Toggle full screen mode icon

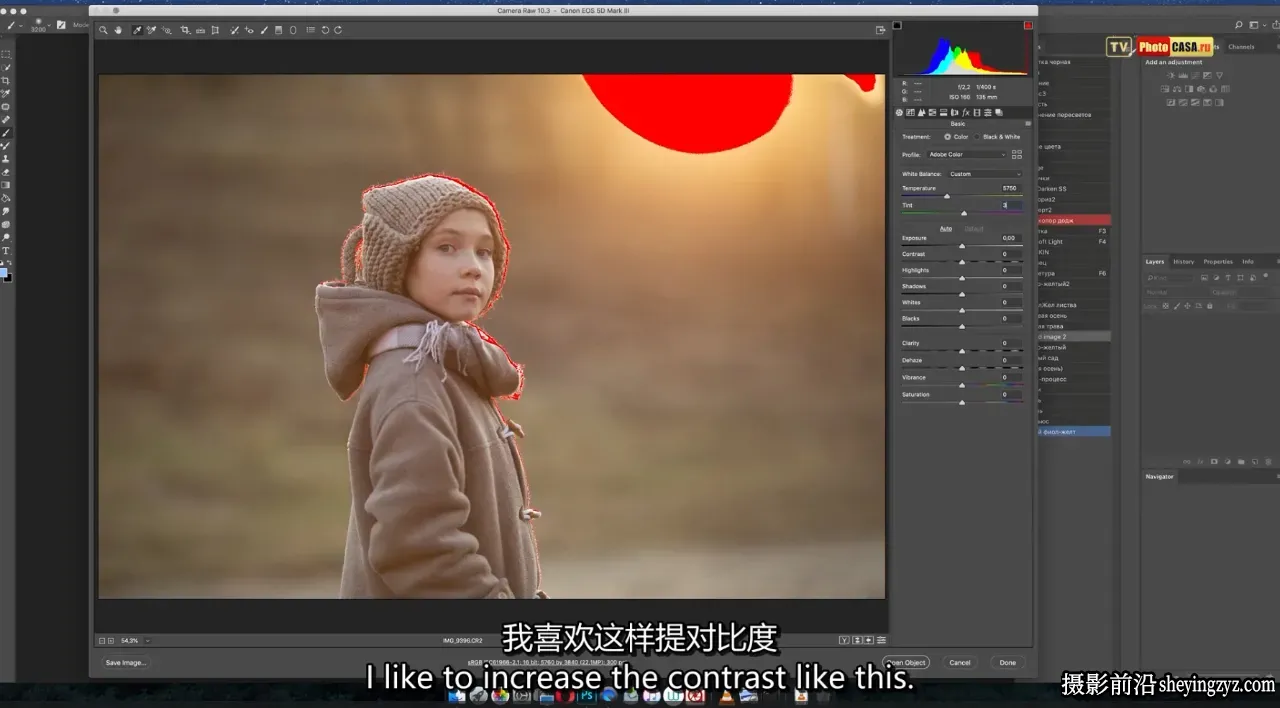point(880,30)
